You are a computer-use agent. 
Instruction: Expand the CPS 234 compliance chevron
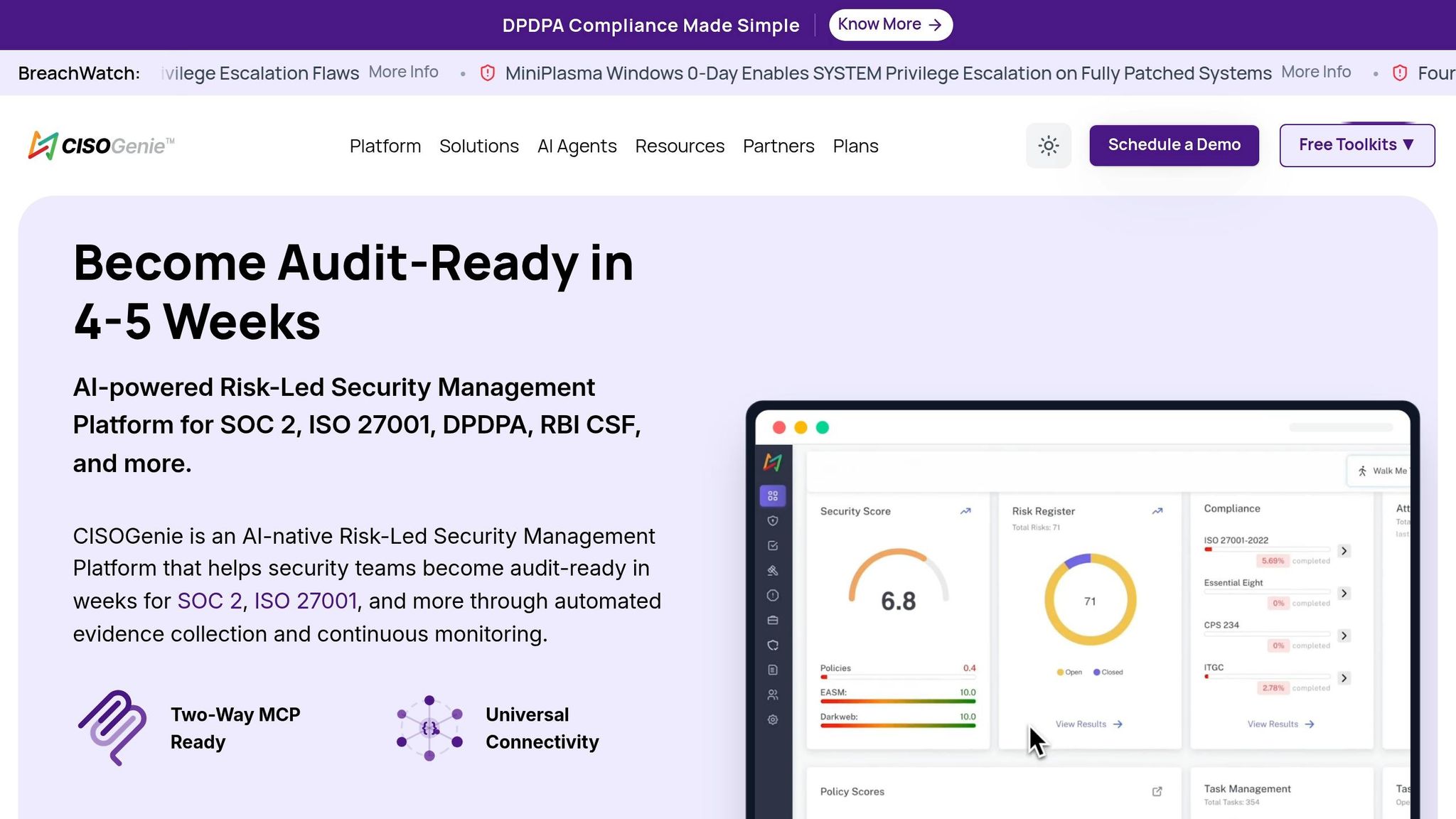pyautogui.click(x=1344, y=636)
